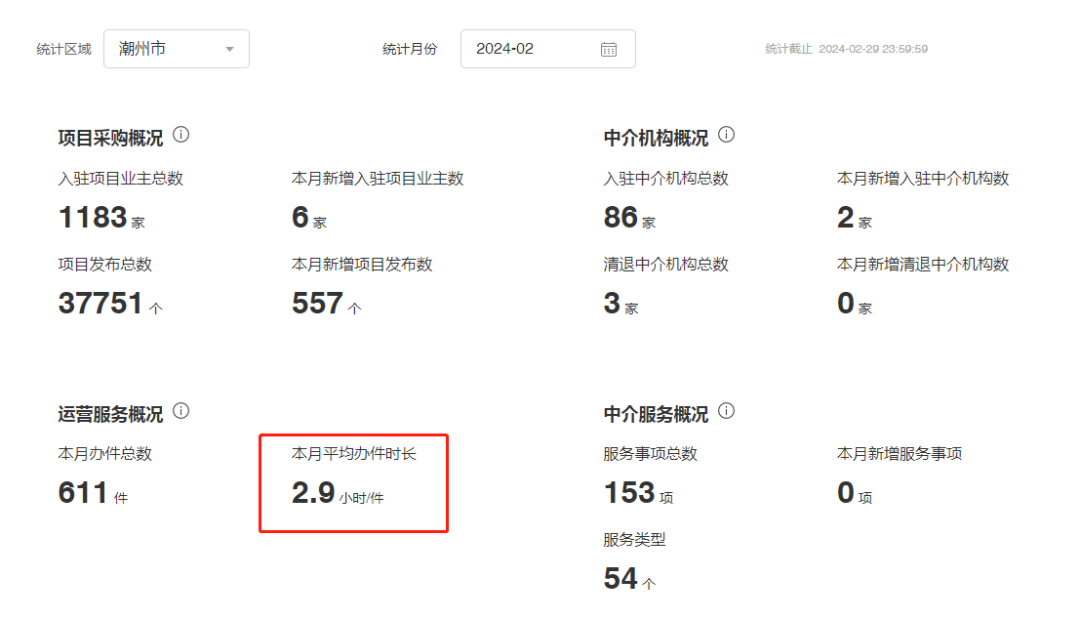Screen dimensions: 1080x620
Task: Click info icon beside 项目采购概况
Action: 181,134
